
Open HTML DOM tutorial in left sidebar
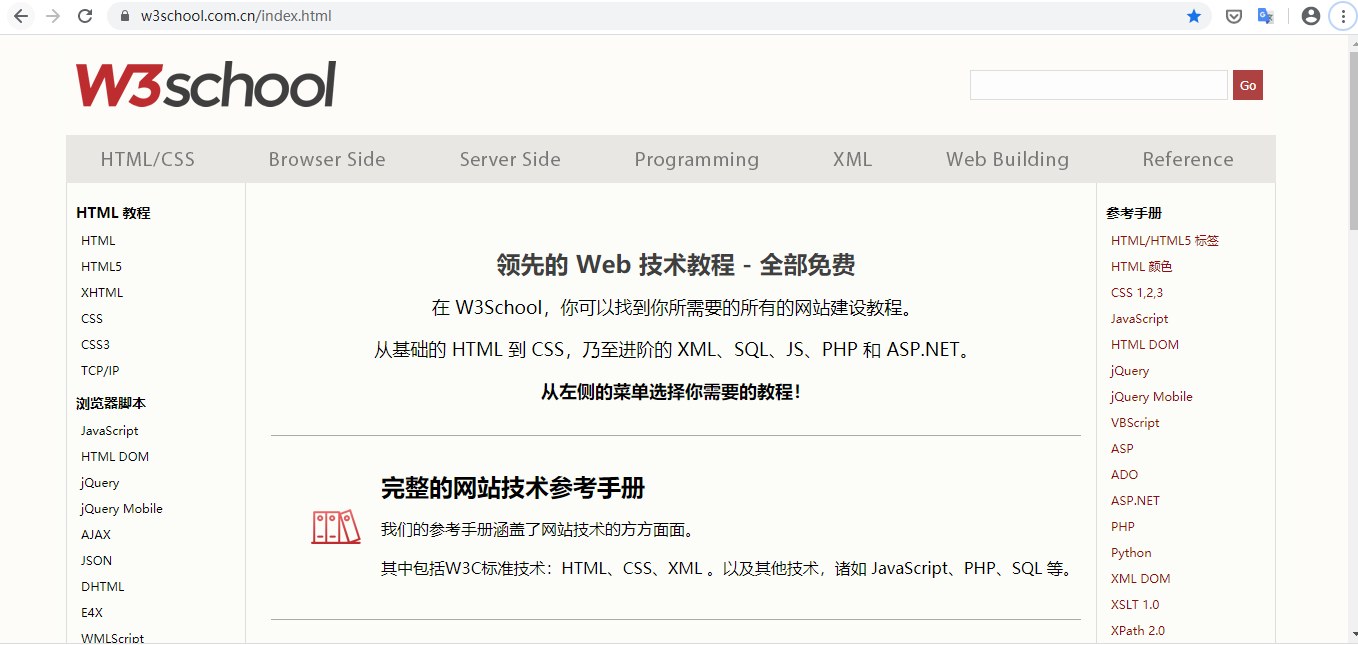click(115, 456)
